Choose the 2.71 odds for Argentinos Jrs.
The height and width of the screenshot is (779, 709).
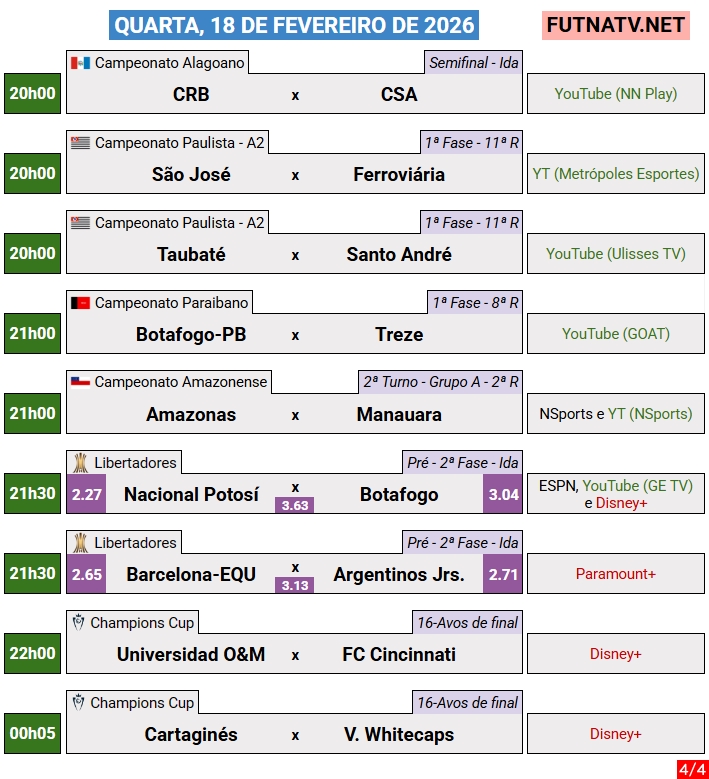[x=503, y=574]
